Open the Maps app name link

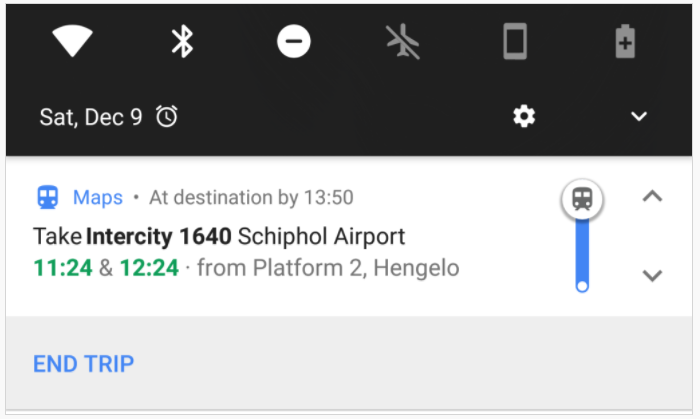coord(98,197)
